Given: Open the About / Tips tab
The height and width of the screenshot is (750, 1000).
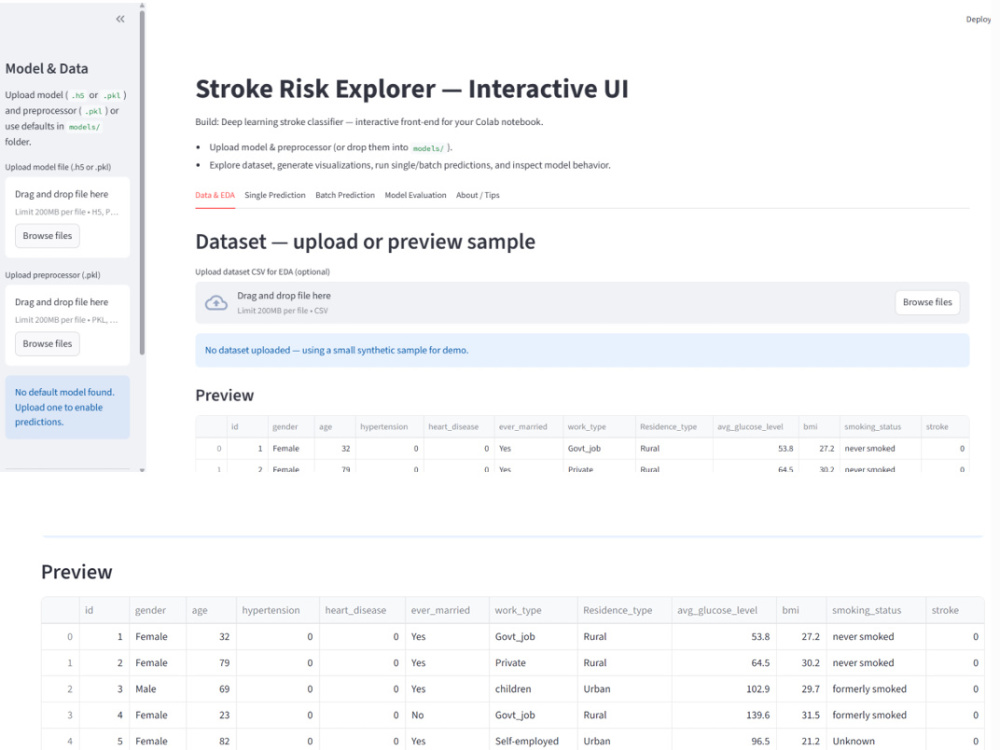Looking at the screenshot, I should tap(478, 195).
